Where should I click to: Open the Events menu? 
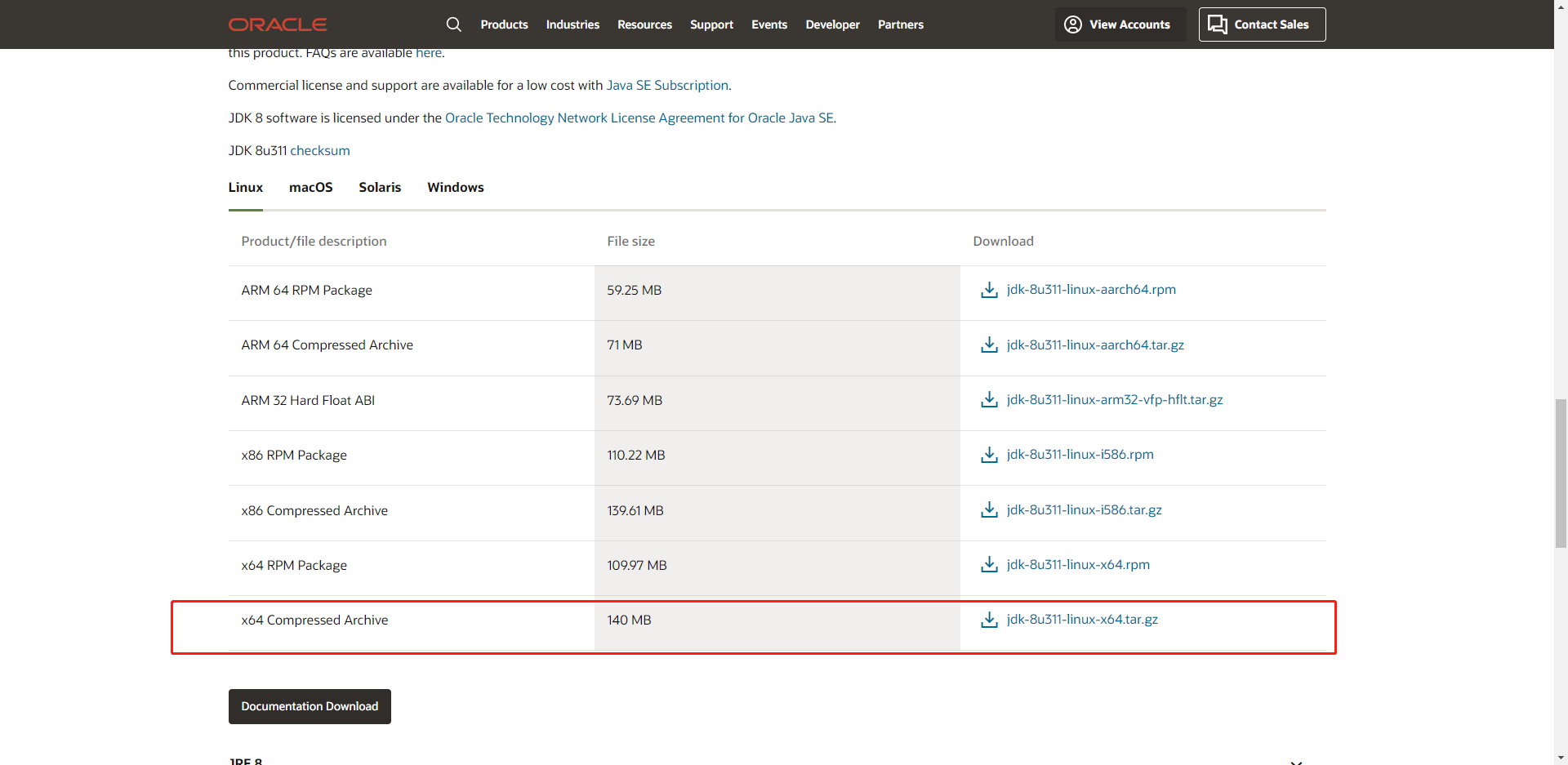tap(769, 24)
